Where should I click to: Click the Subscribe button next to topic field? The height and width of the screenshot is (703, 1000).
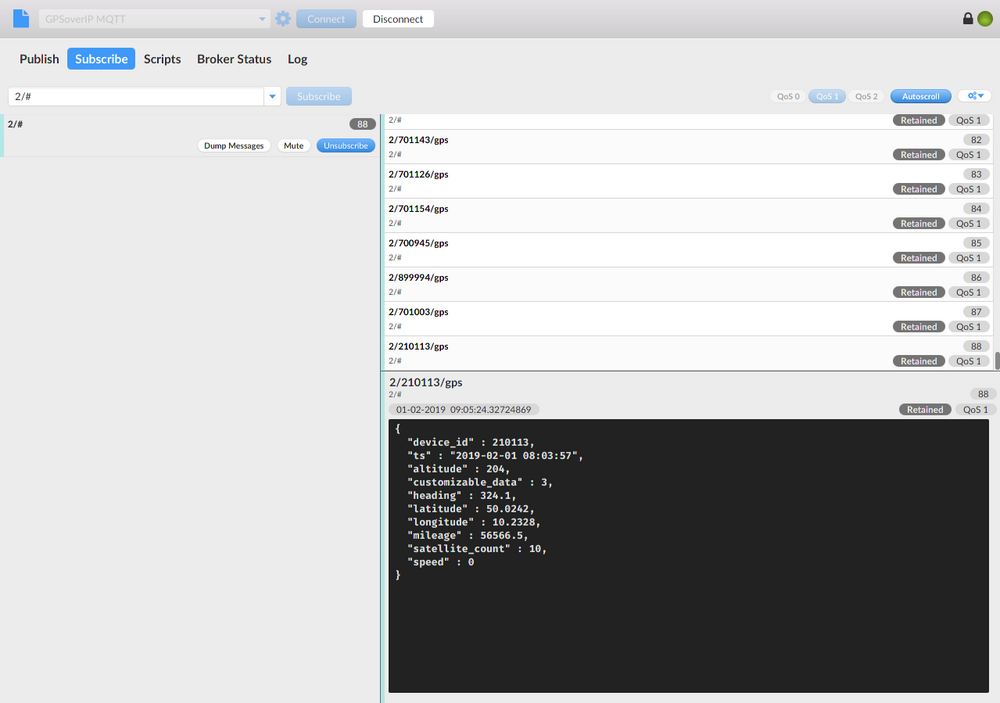coord(319,96)
